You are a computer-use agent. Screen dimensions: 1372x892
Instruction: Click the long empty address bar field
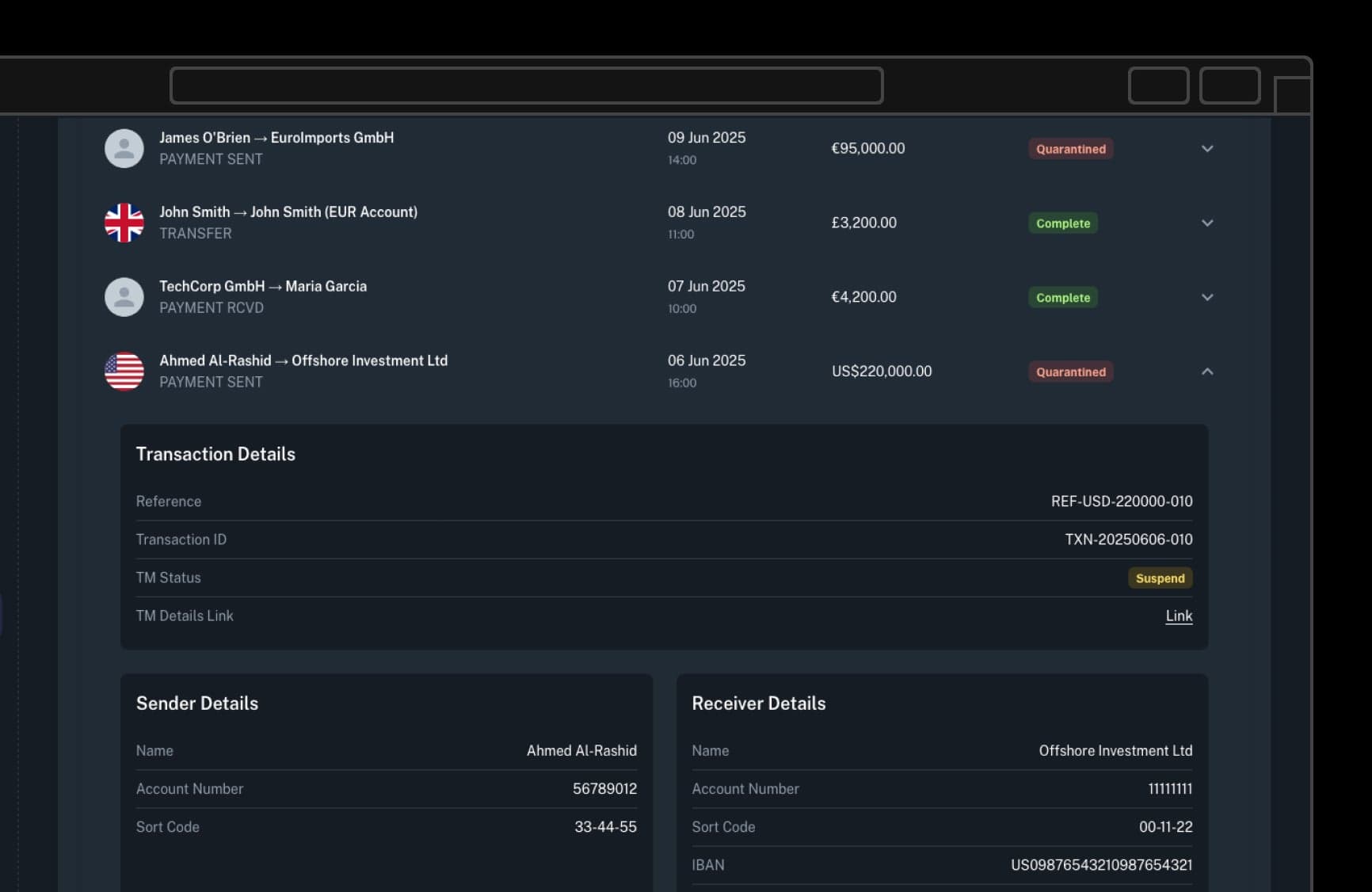527,86
